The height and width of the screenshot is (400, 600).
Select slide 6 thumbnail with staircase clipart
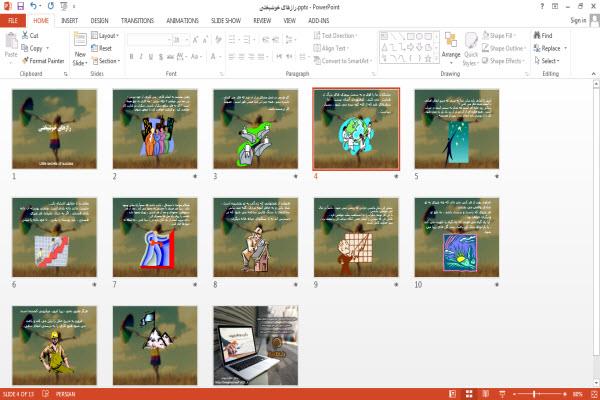tap(54, 237)
